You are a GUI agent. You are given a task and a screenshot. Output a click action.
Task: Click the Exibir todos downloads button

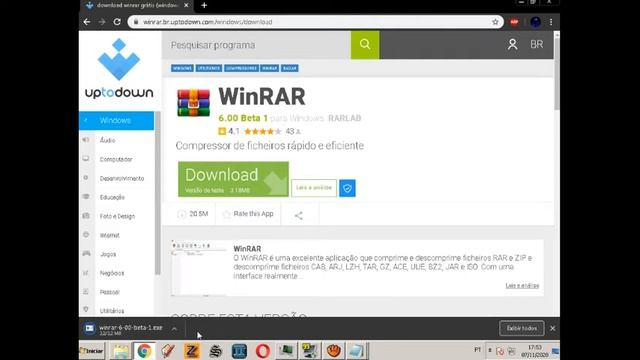point(522,329)
